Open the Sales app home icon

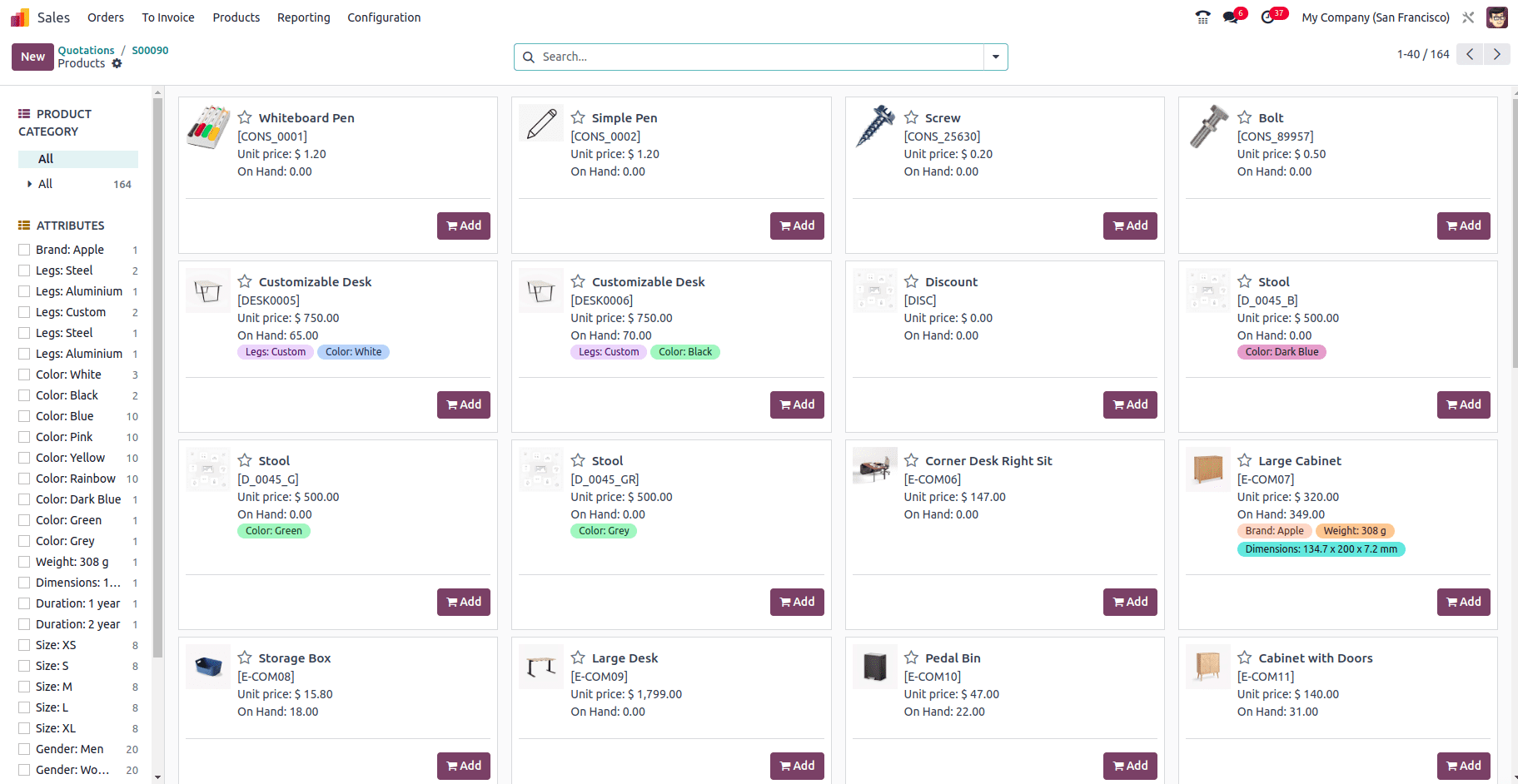coord(20,17)
